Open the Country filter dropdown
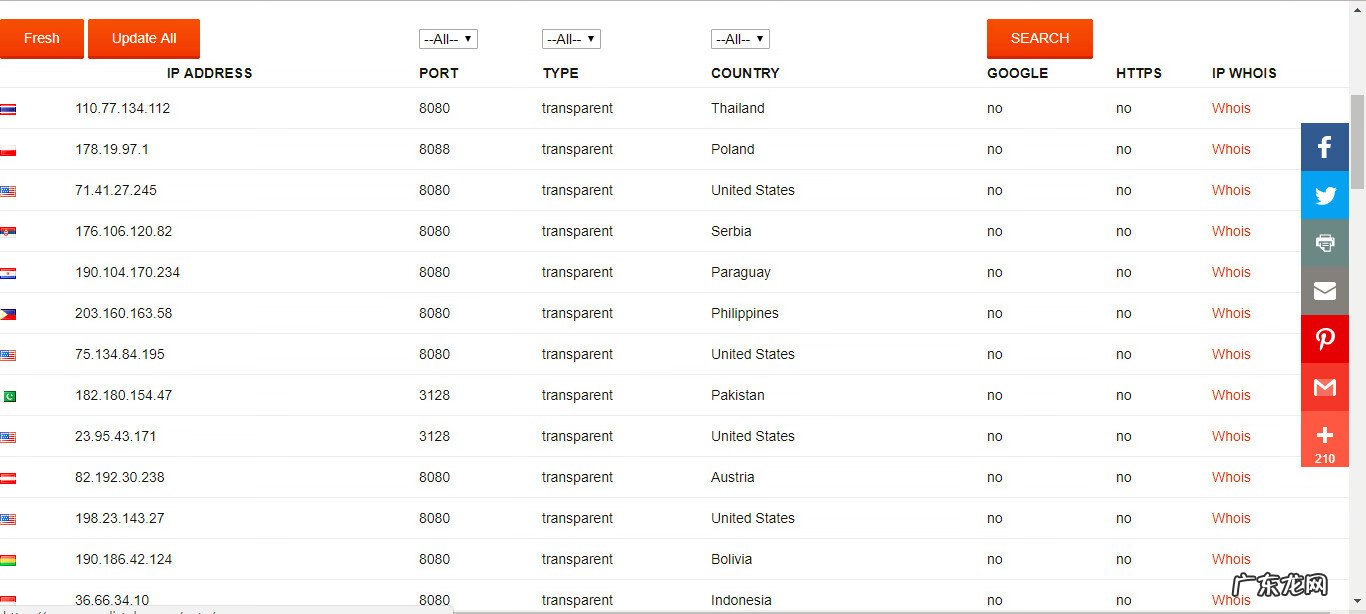Viewport: 1366px width, 614px height. coord(740,39)
